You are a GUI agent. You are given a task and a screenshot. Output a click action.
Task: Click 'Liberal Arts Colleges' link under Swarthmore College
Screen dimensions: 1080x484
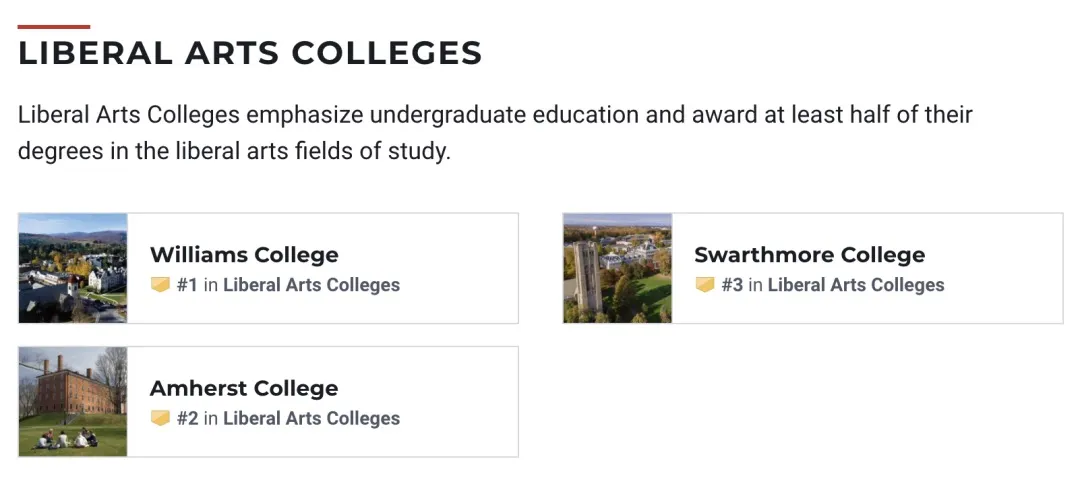[856, 285]
